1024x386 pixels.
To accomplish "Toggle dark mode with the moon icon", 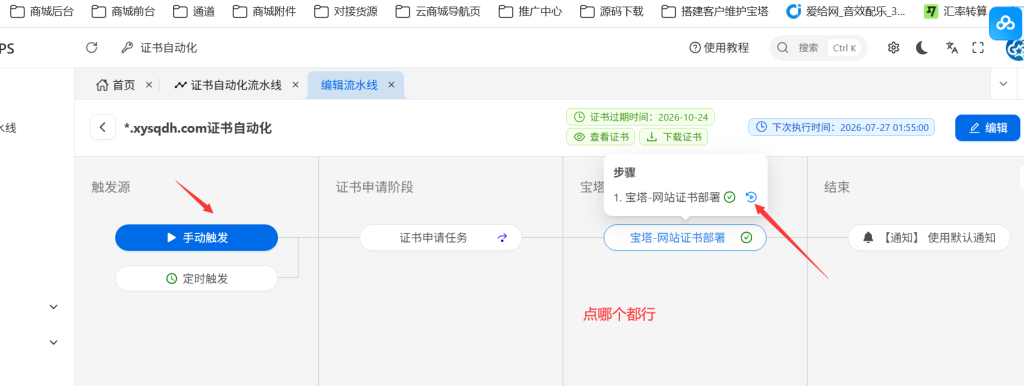I will click(922, 48).
